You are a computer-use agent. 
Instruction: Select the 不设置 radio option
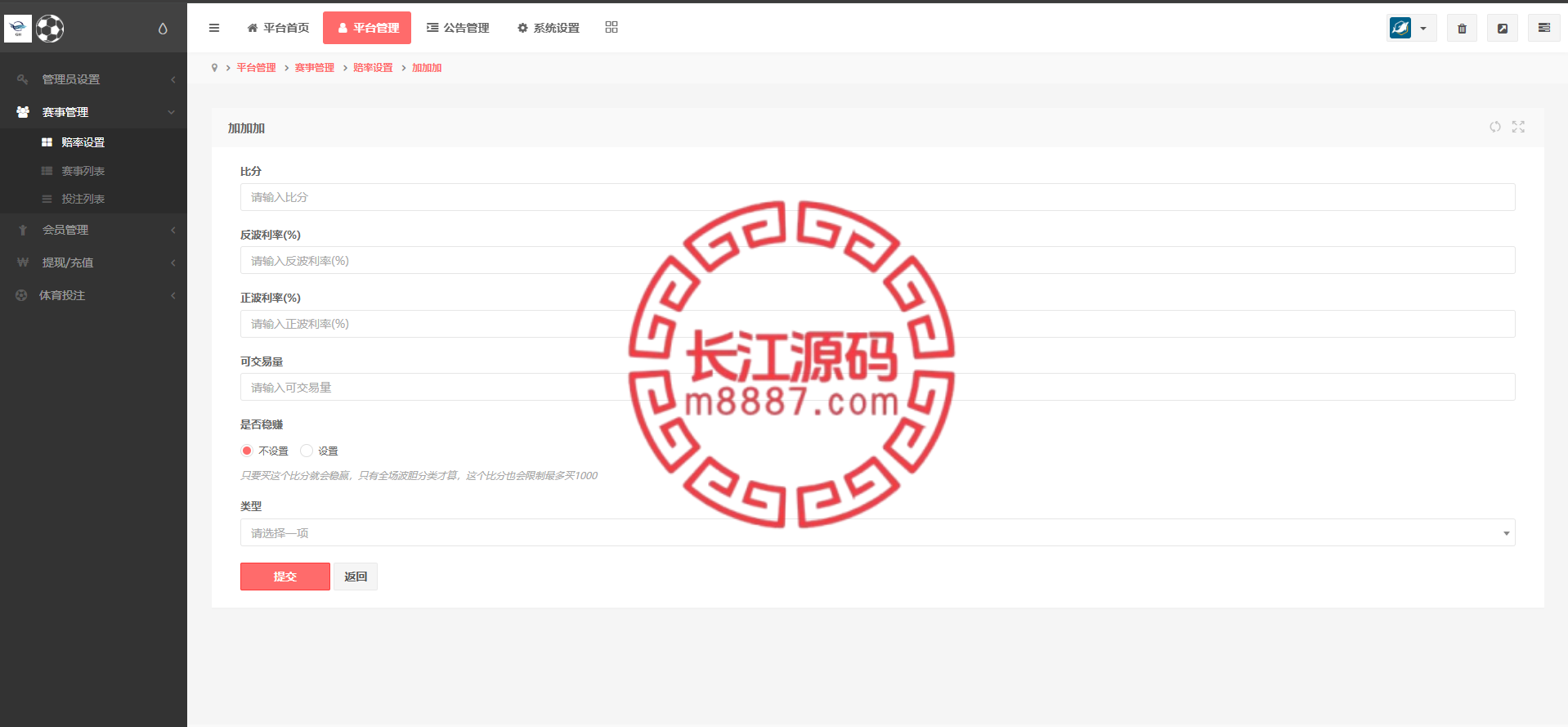coord(247,451)
